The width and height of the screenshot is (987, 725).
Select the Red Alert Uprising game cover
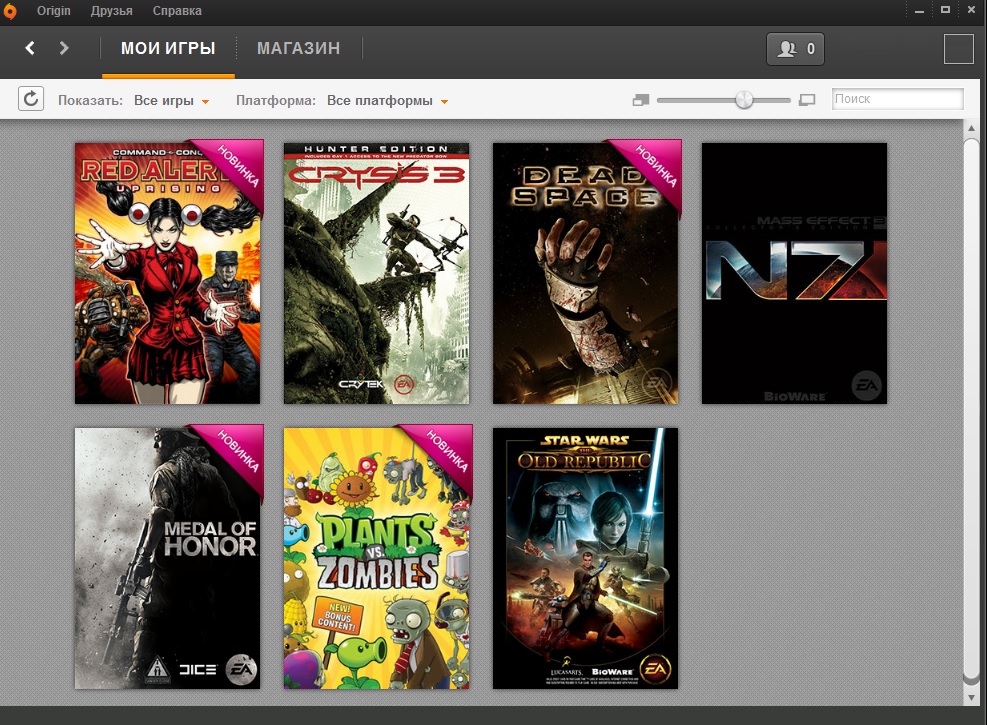pyautogui.click(x=167, y=273)
